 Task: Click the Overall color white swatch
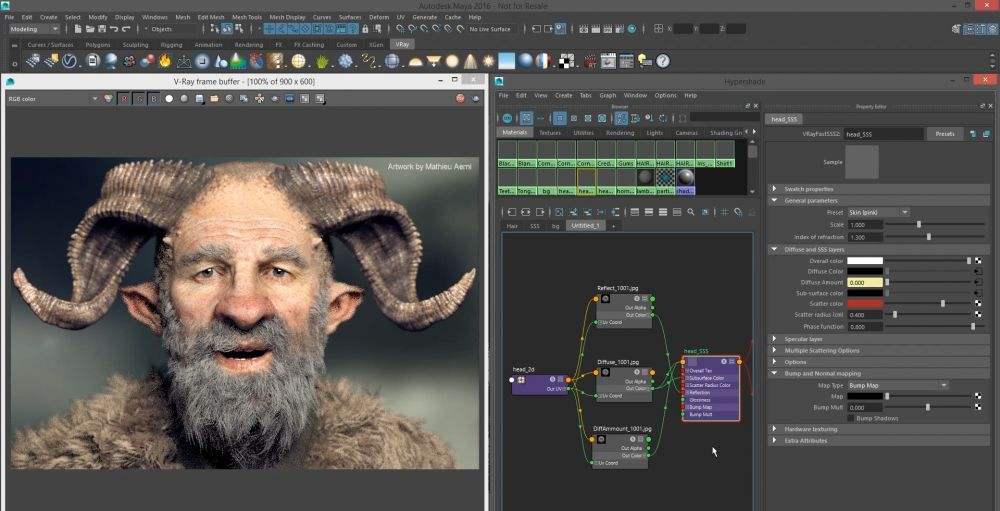865,261
